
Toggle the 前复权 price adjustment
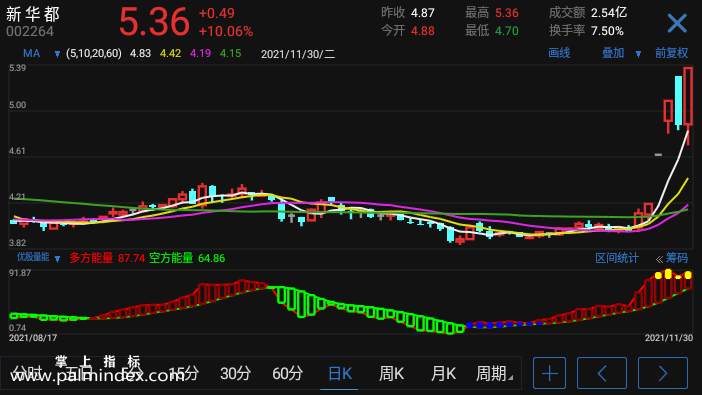click(671, 53)
